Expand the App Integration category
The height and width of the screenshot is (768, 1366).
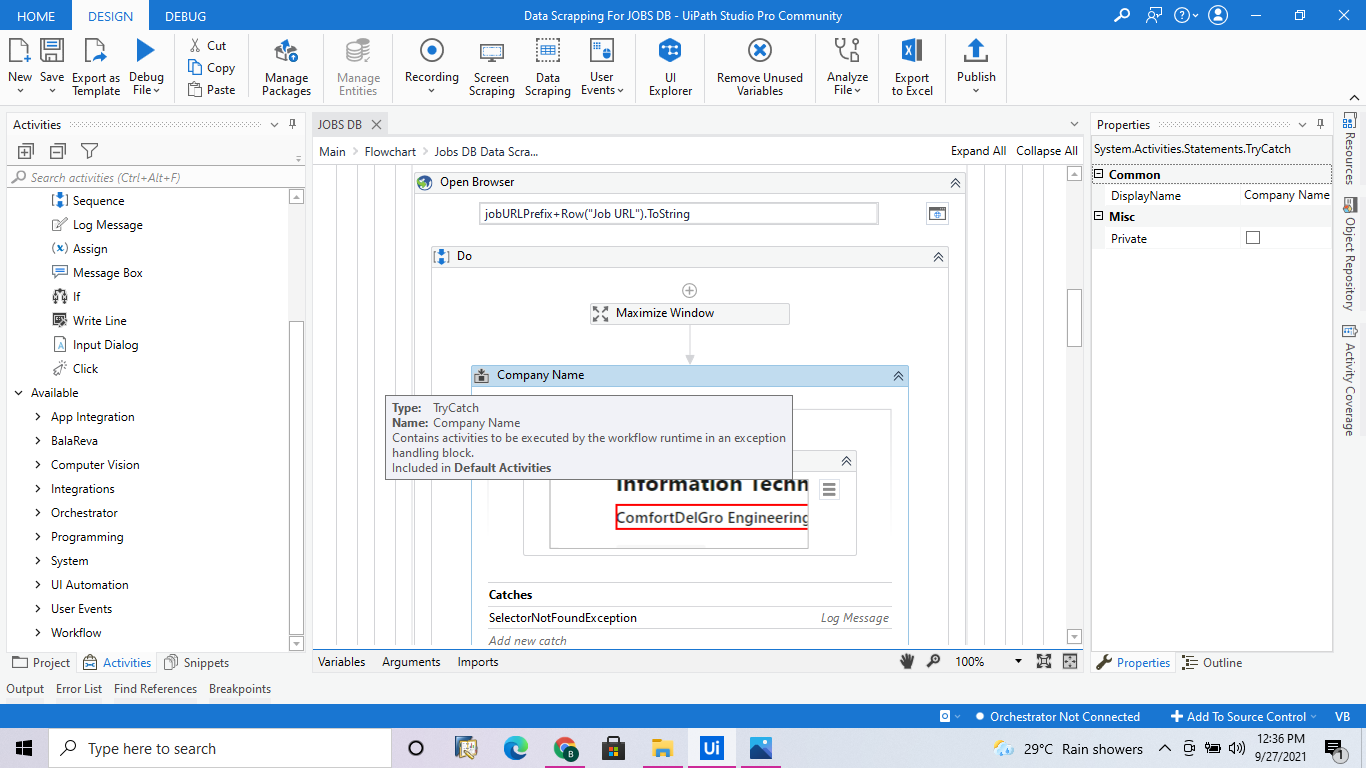(x=38, y=417)
